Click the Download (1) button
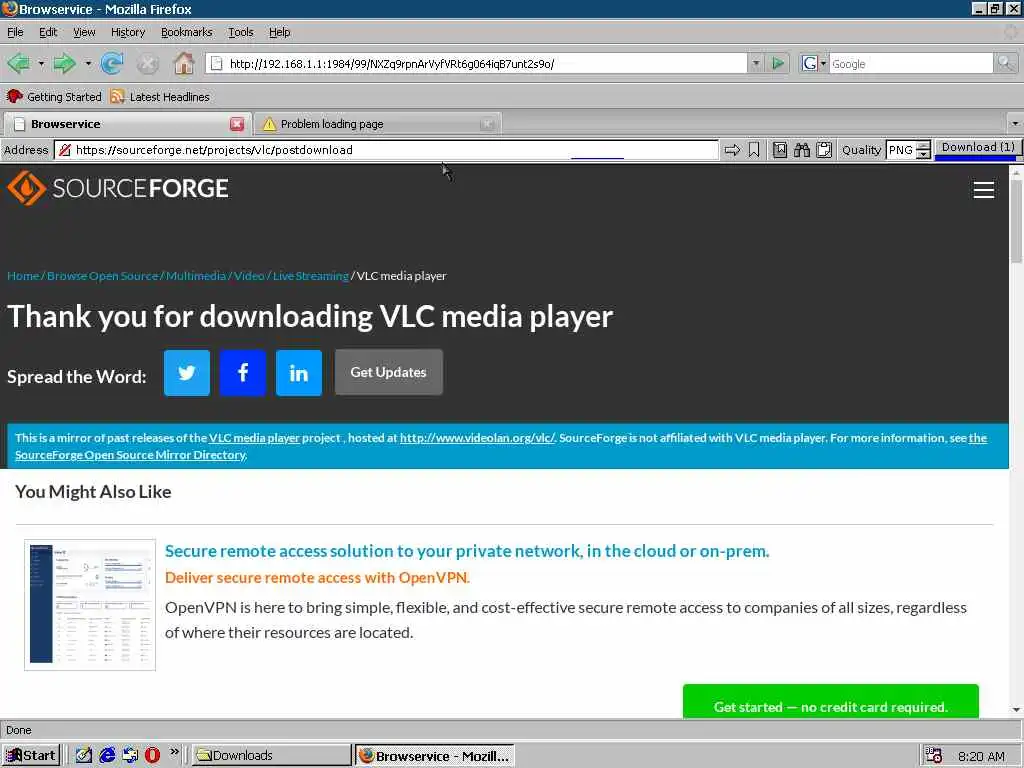This screenshot has width=1024, height=768. point(978,148)
